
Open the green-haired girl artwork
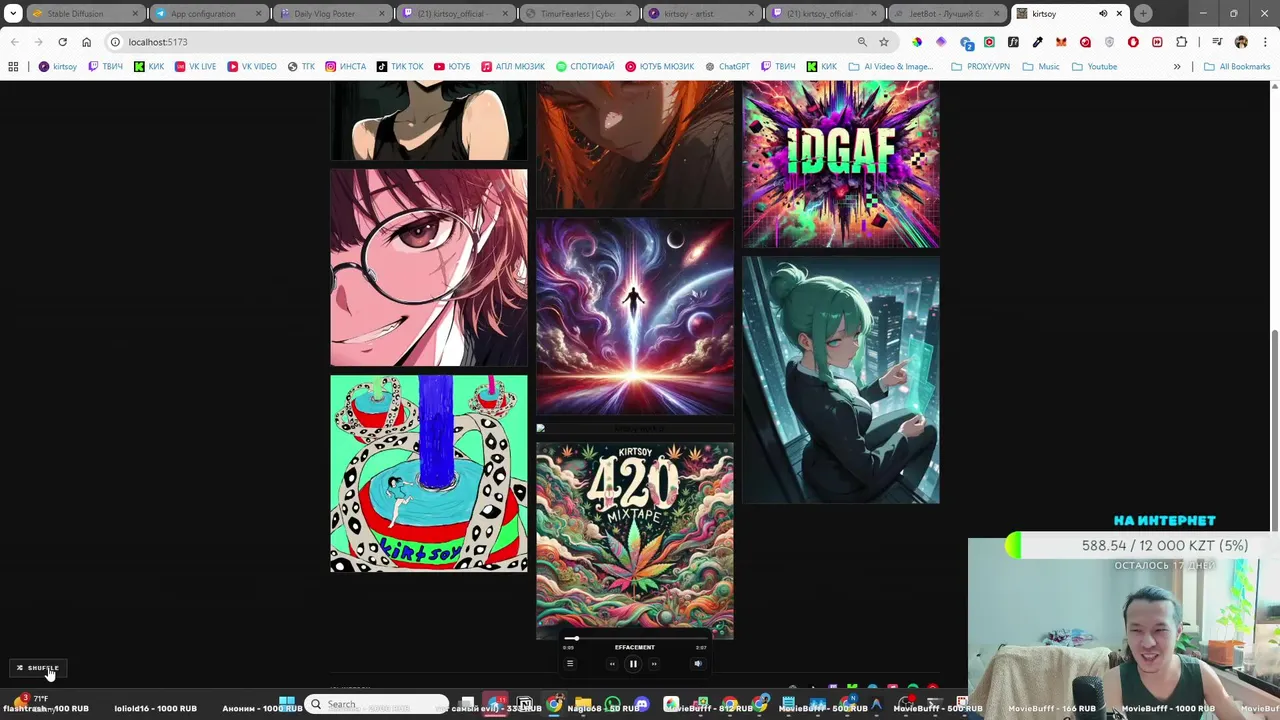coord(841,380)
